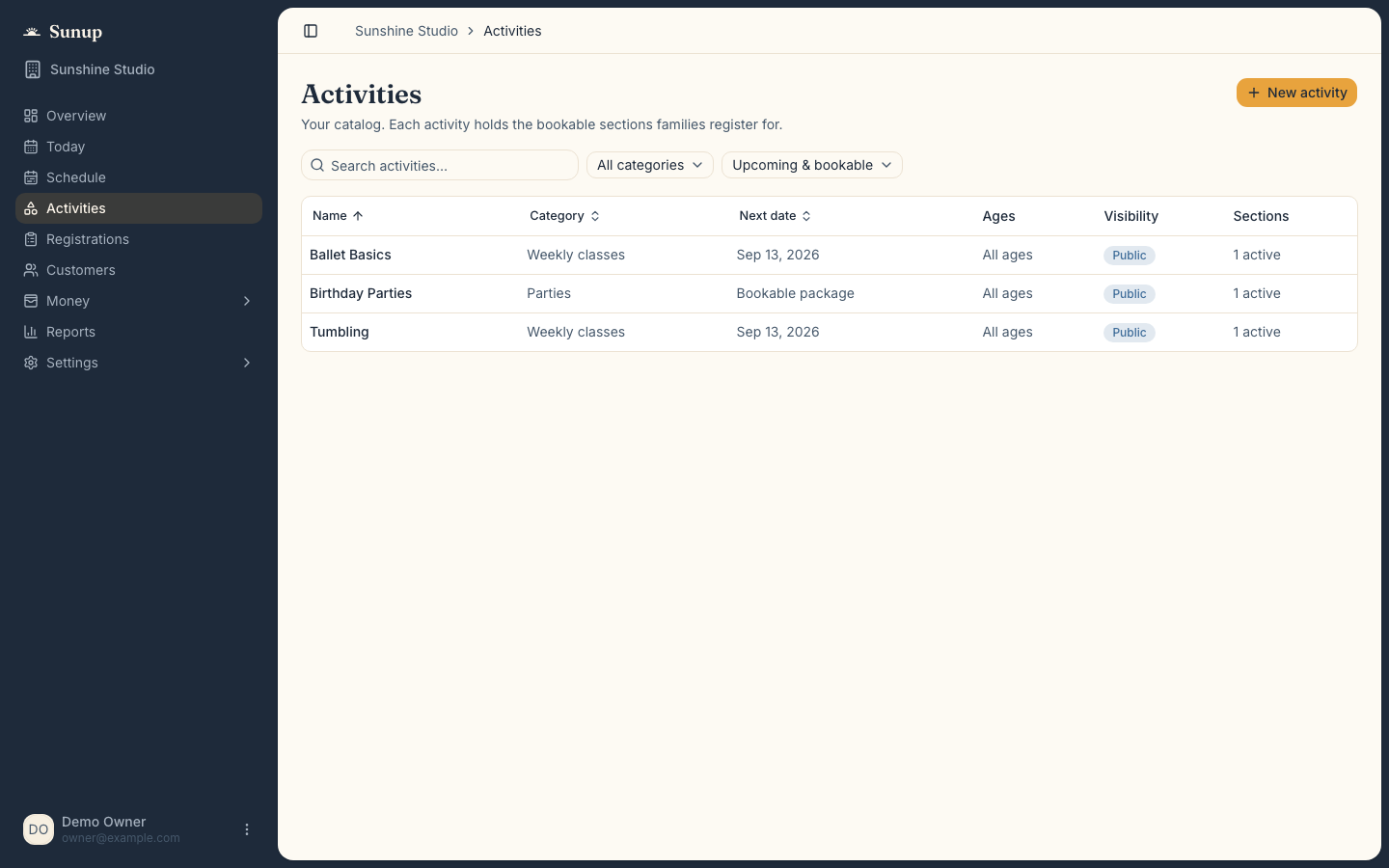
Task: Click the Activities breadcrumb
Action: [512, 31]
